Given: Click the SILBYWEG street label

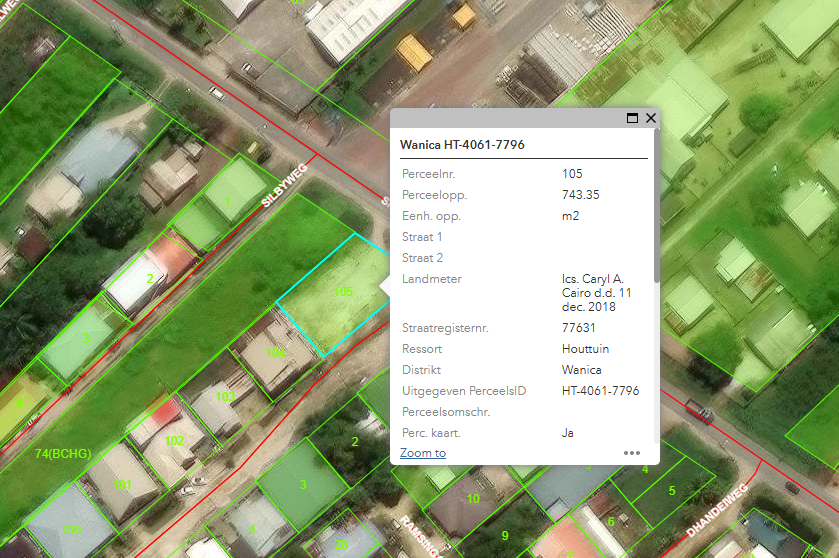Looking at the screenshot, I should click(284, 185).
